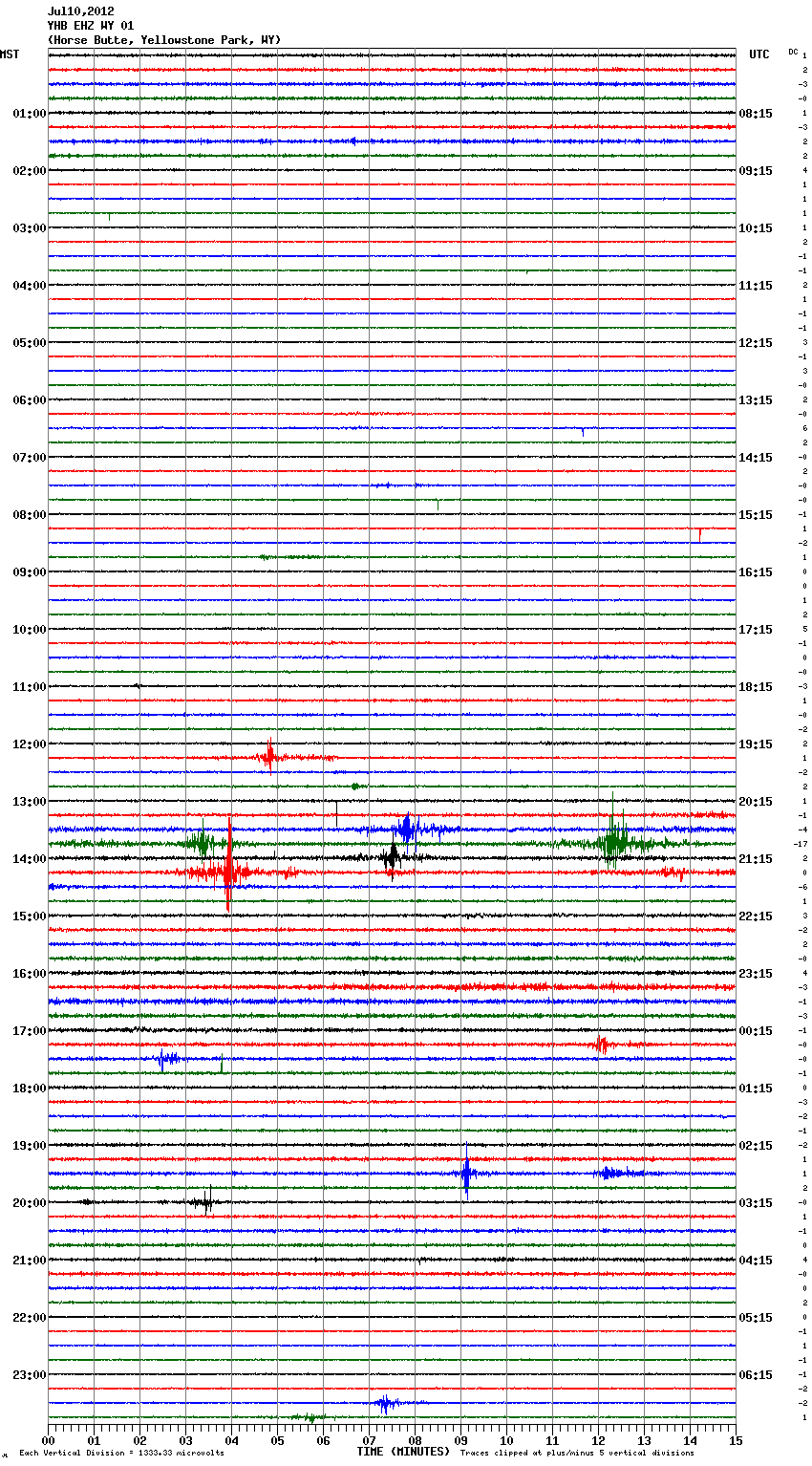Click the "10:15" UTC time label

tap(756, 228)
